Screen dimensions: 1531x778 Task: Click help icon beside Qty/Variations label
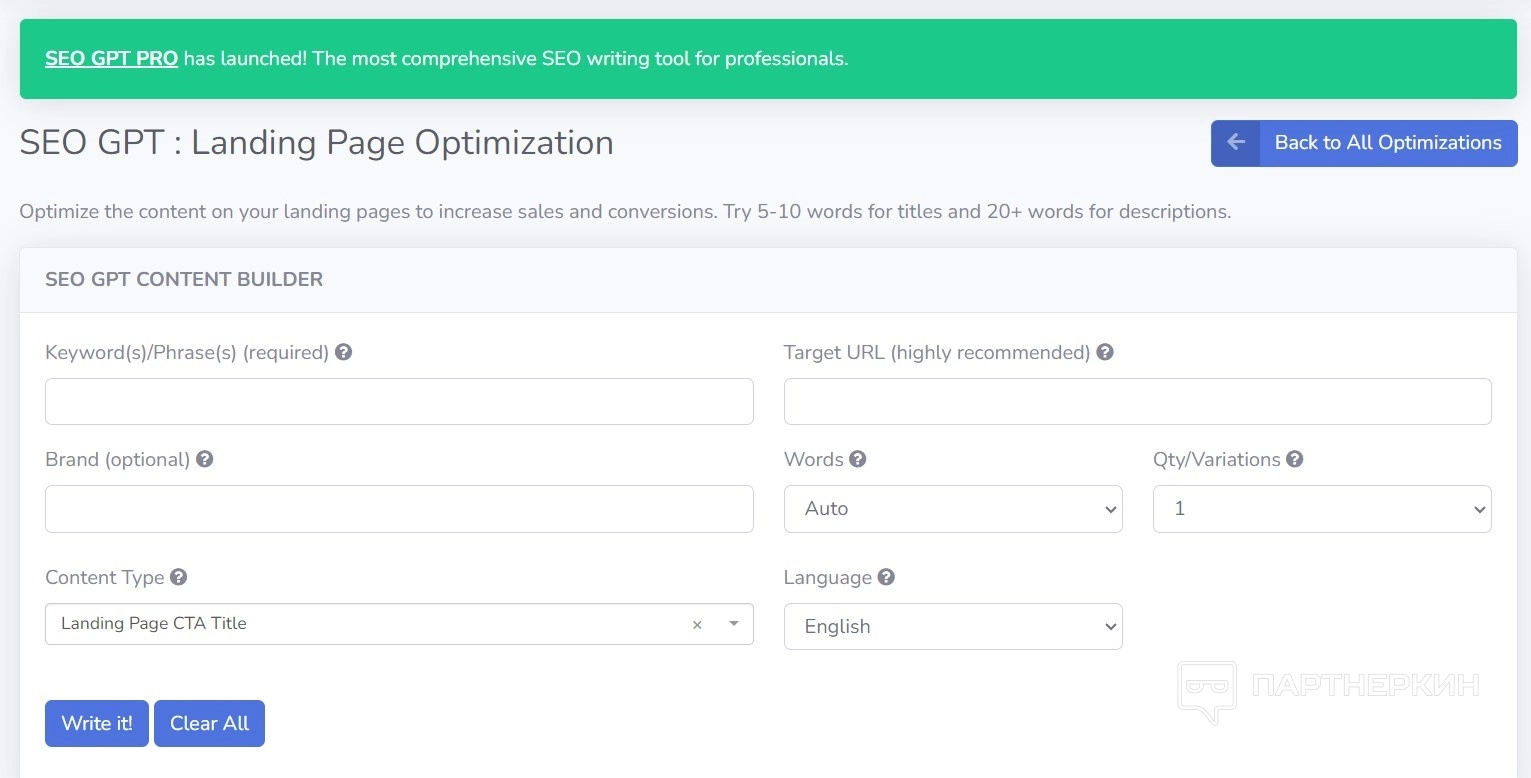click(x=1295, y=459)
